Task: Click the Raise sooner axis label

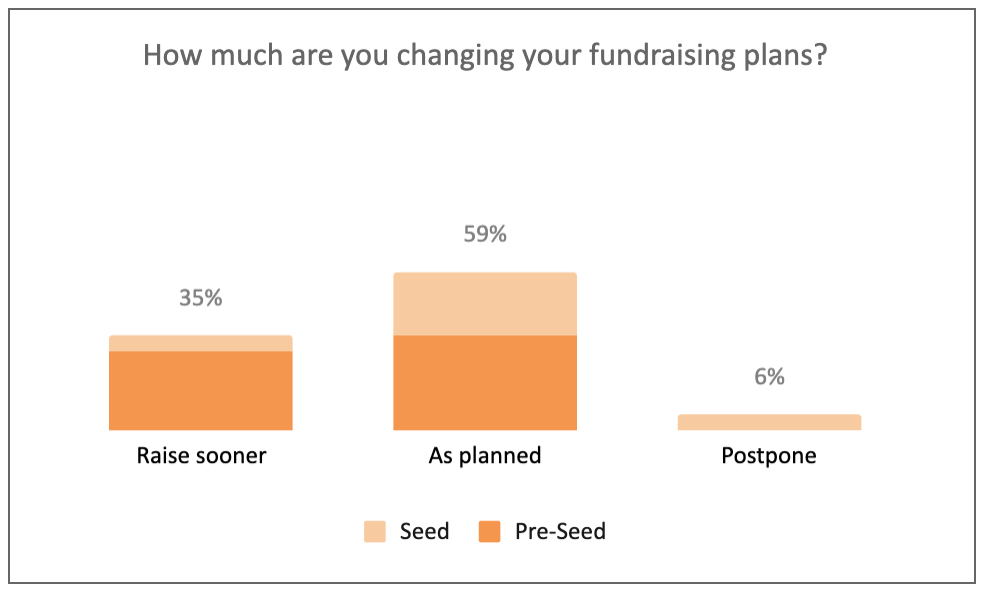Action: (x=201, y=455)
